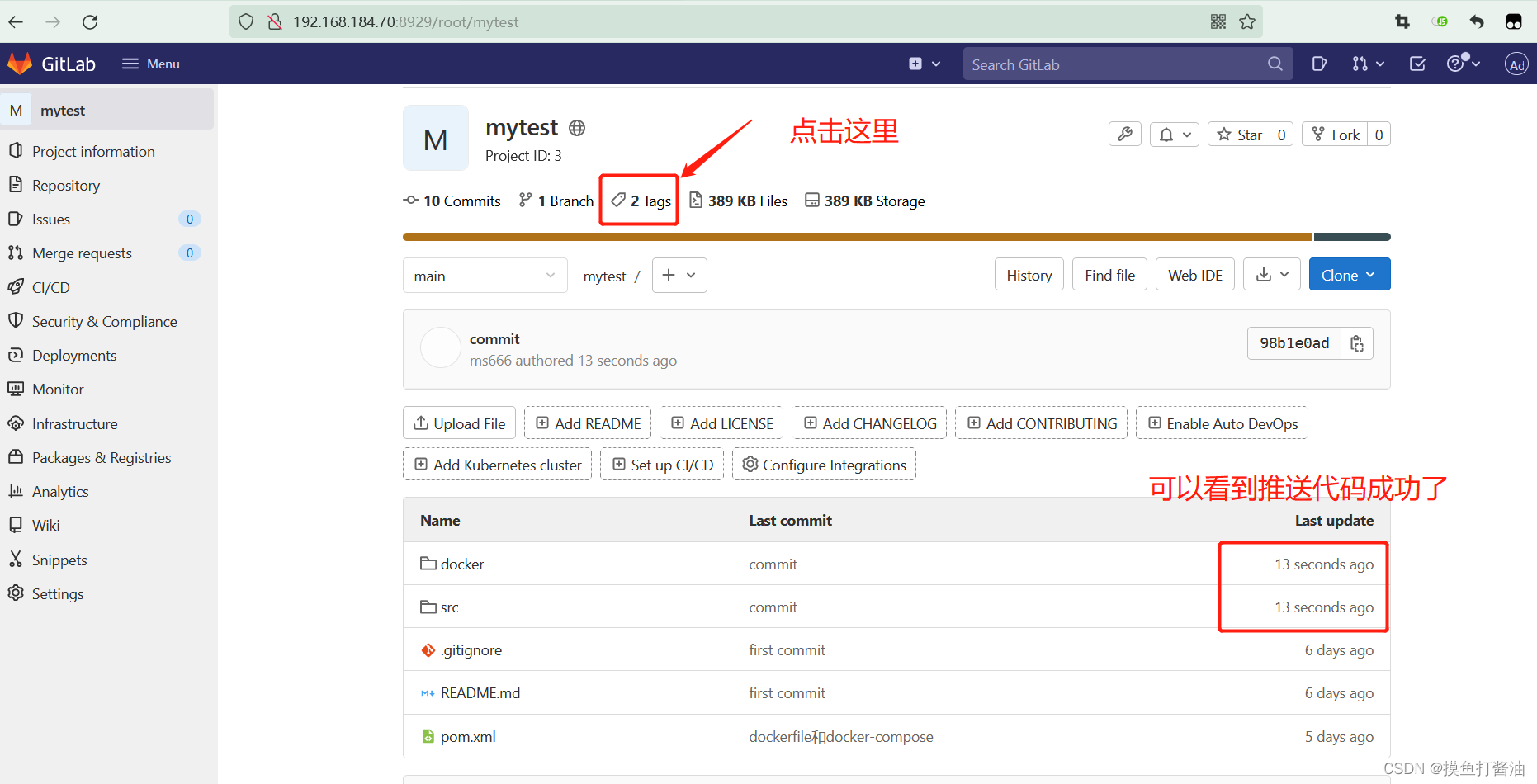Click Enable Auto DevOps button
This screenshot has width=1537, height=784.
coord(1223,423)
